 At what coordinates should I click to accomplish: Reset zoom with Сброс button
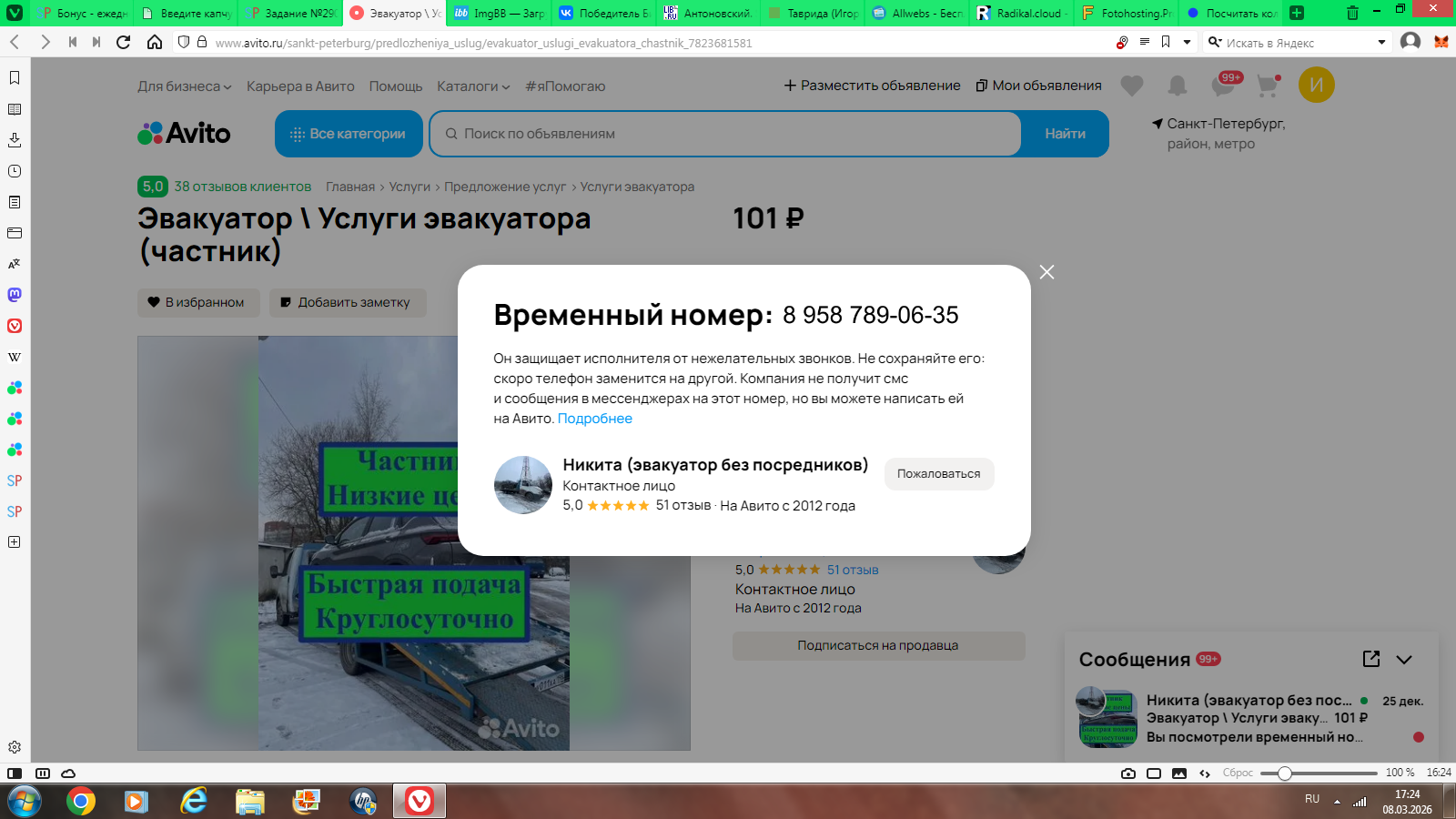1238,773
